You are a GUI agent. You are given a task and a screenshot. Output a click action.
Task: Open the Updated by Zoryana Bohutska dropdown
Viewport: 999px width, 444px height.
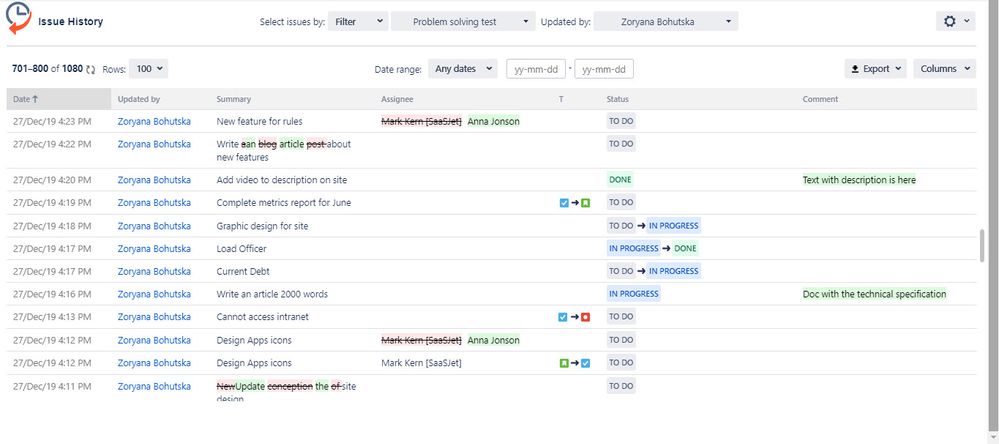click(666, 22)
